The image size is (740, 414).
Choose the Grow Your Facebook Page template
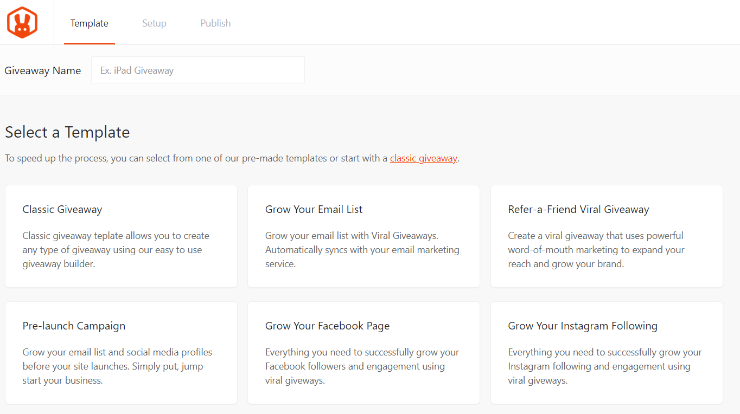(x=364, y=353)
